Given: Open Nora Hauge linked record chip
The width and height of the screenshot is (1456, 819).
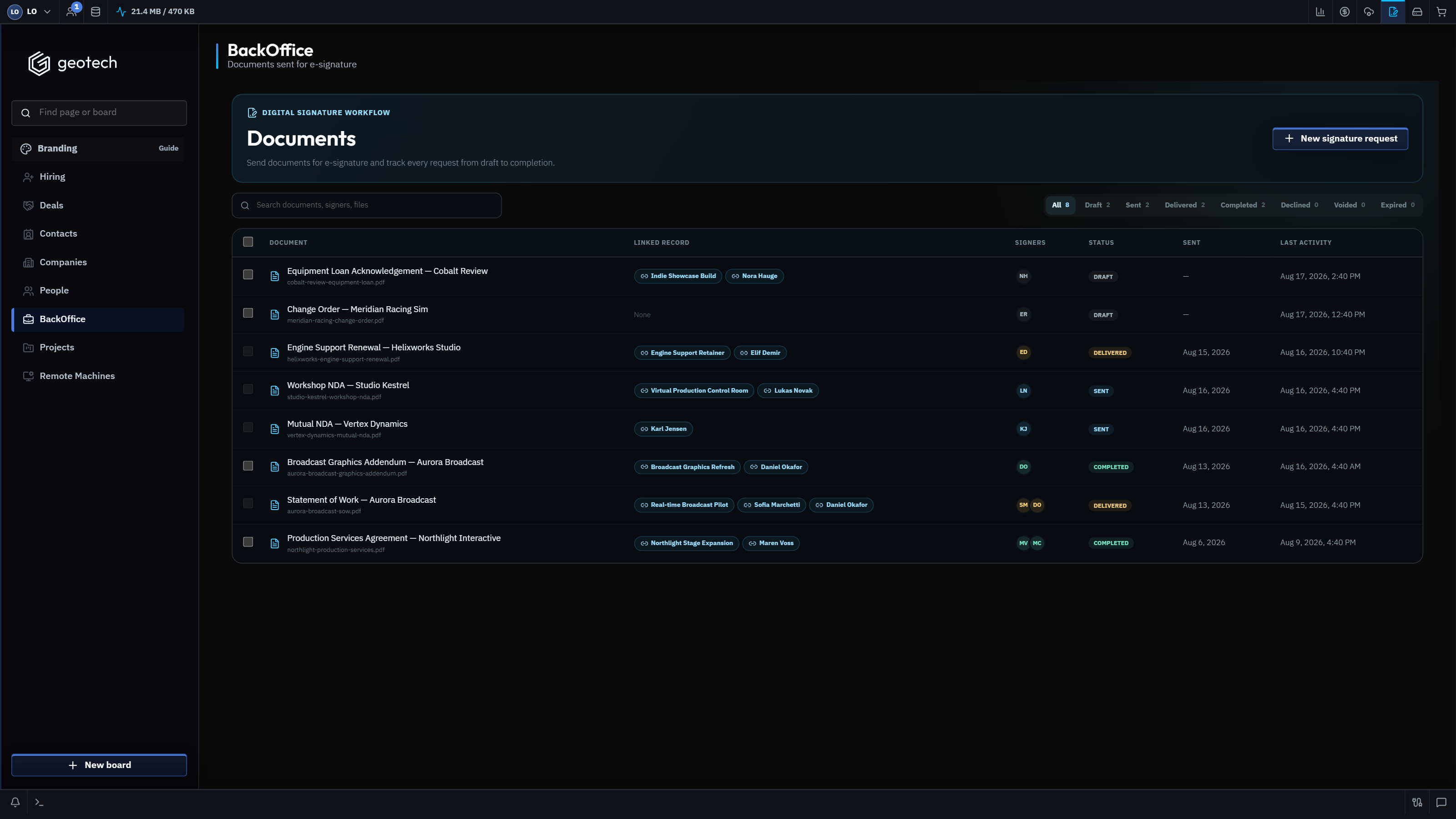Looking at the screenshot, I should click(754, 276).
